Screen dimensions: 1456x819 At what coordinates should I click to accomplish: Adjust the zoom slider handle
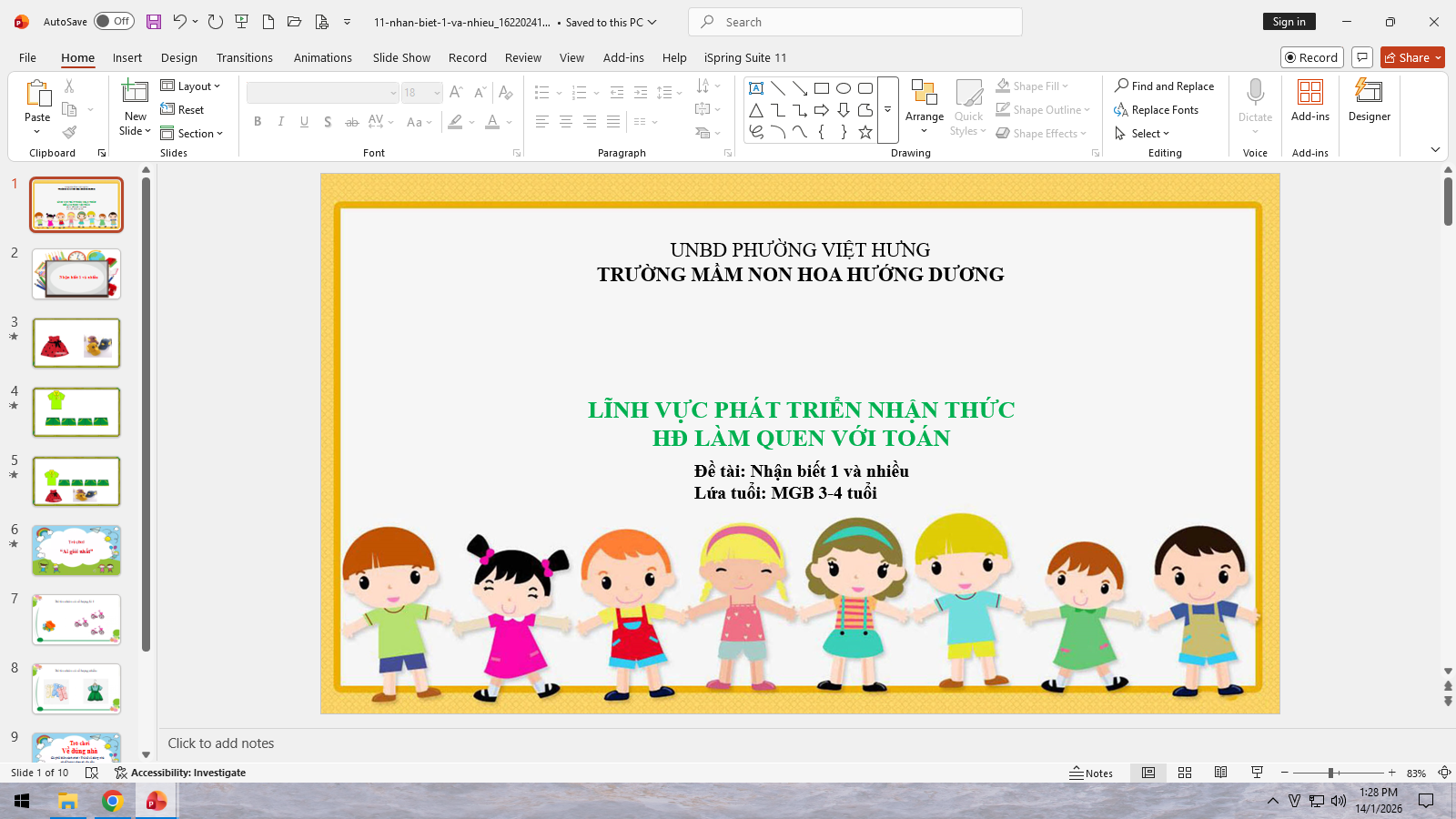[x=1330, y=773]
